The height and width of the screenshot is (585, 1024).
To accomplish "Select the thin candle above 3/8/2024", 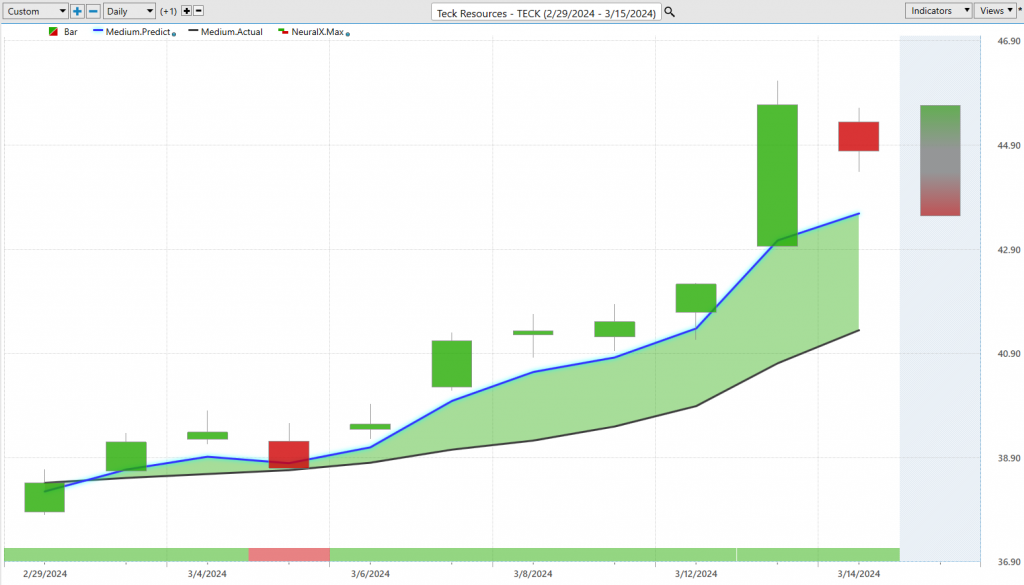I will [533, 333].
